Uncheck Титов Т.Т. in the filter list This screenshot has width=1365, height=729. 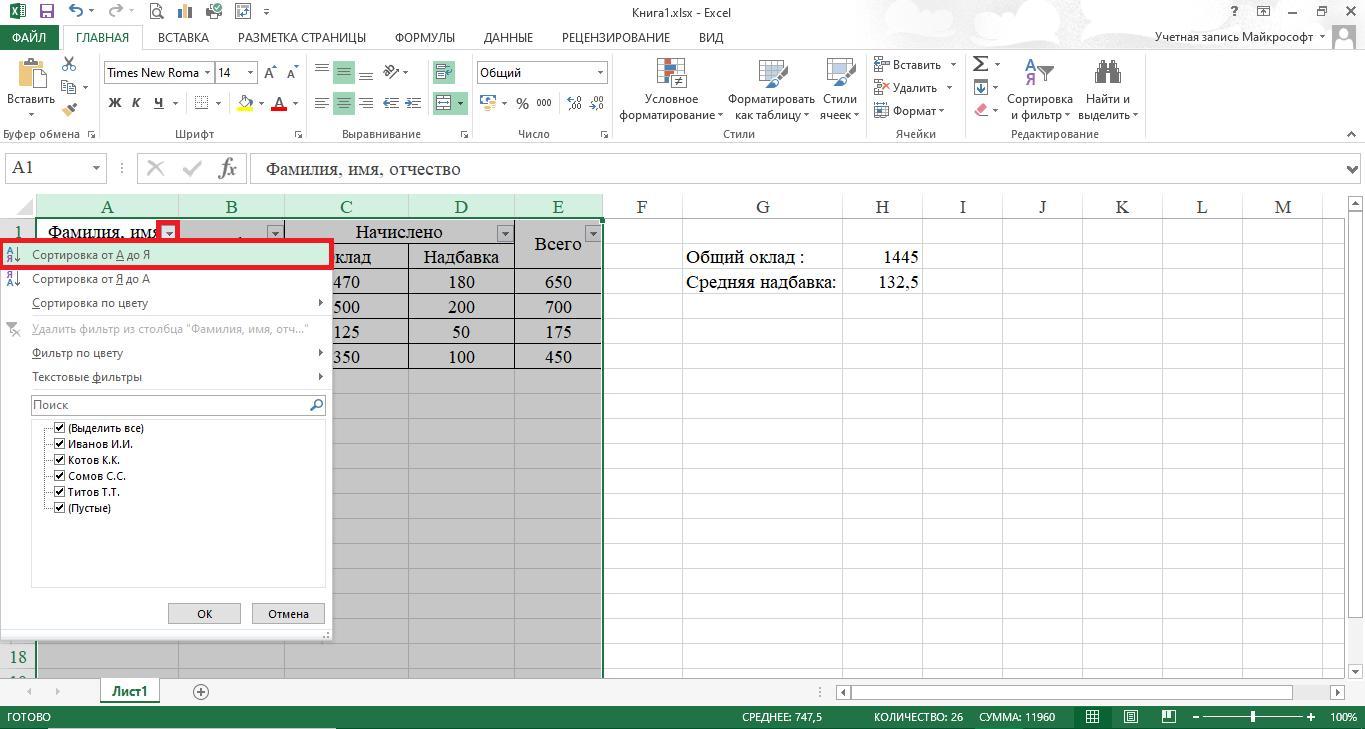tap(60, 492)
